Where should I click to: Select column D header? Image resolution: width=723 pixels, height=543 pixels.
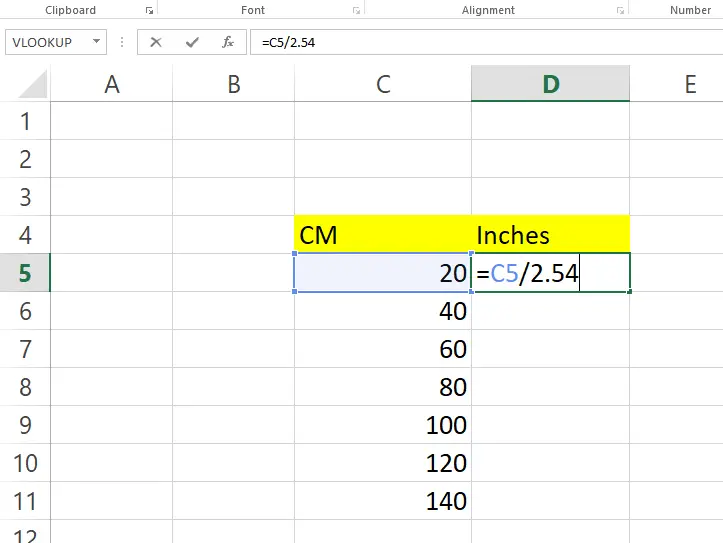click(x=551, y=84)
